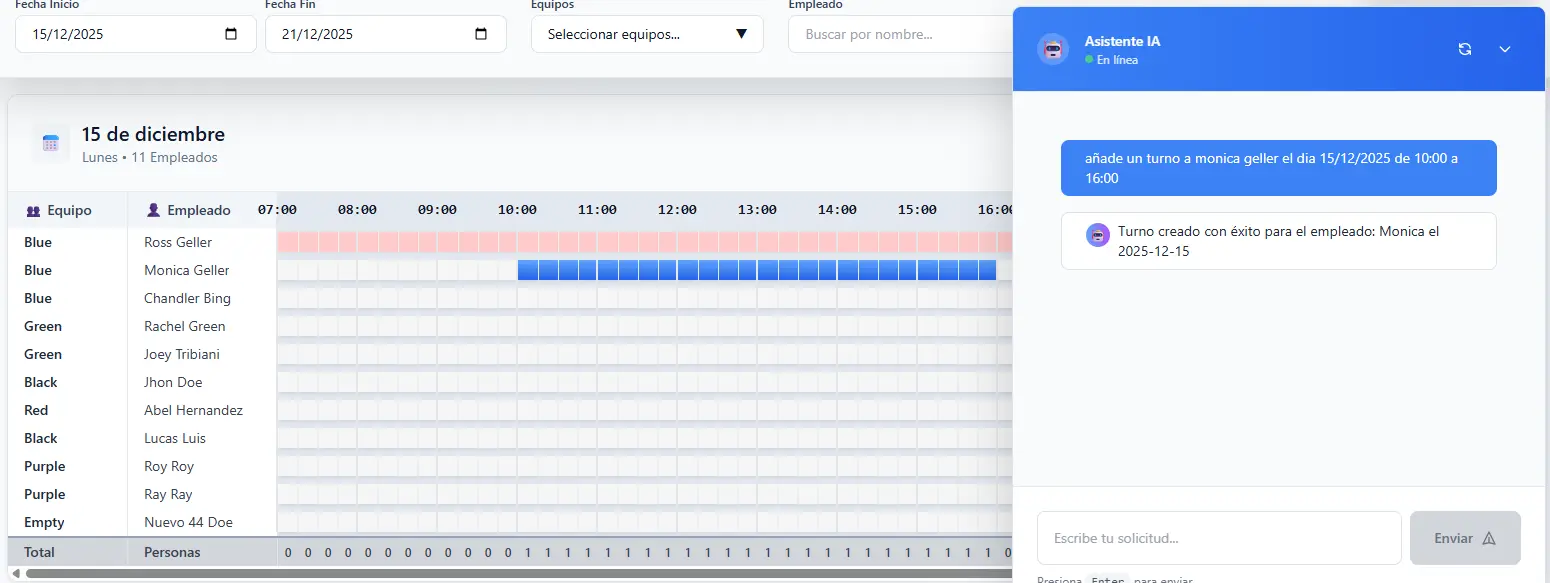Click employee name Jhon Doe

point(173,382)
